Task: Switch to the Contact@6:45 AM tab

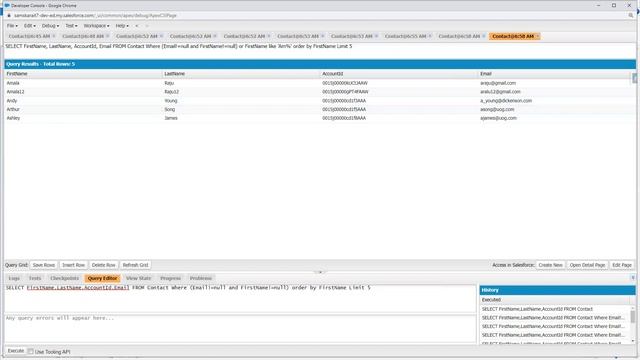Action: pos(29,36)
